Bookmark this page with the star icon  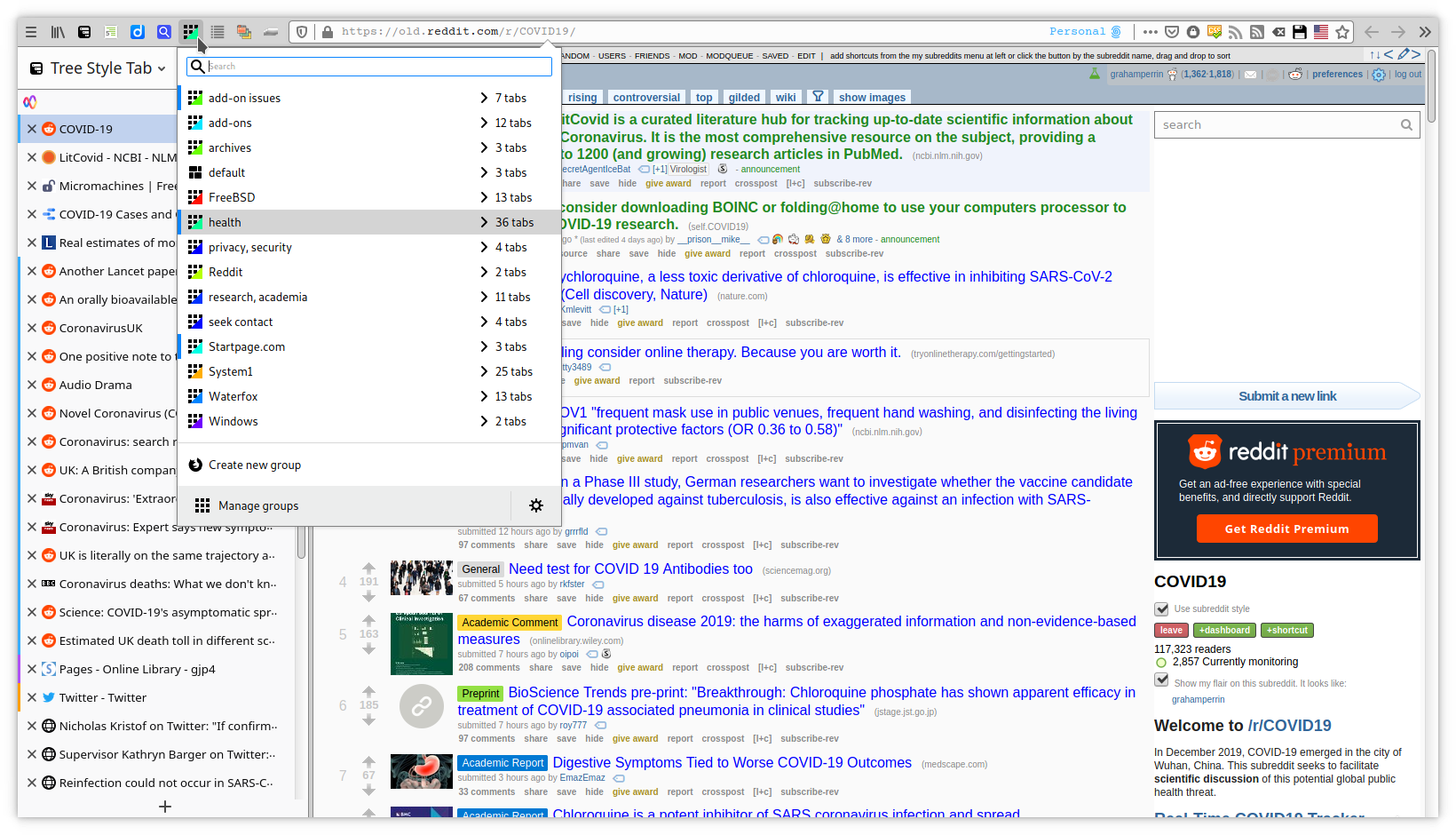click(x=1342, y=32)
